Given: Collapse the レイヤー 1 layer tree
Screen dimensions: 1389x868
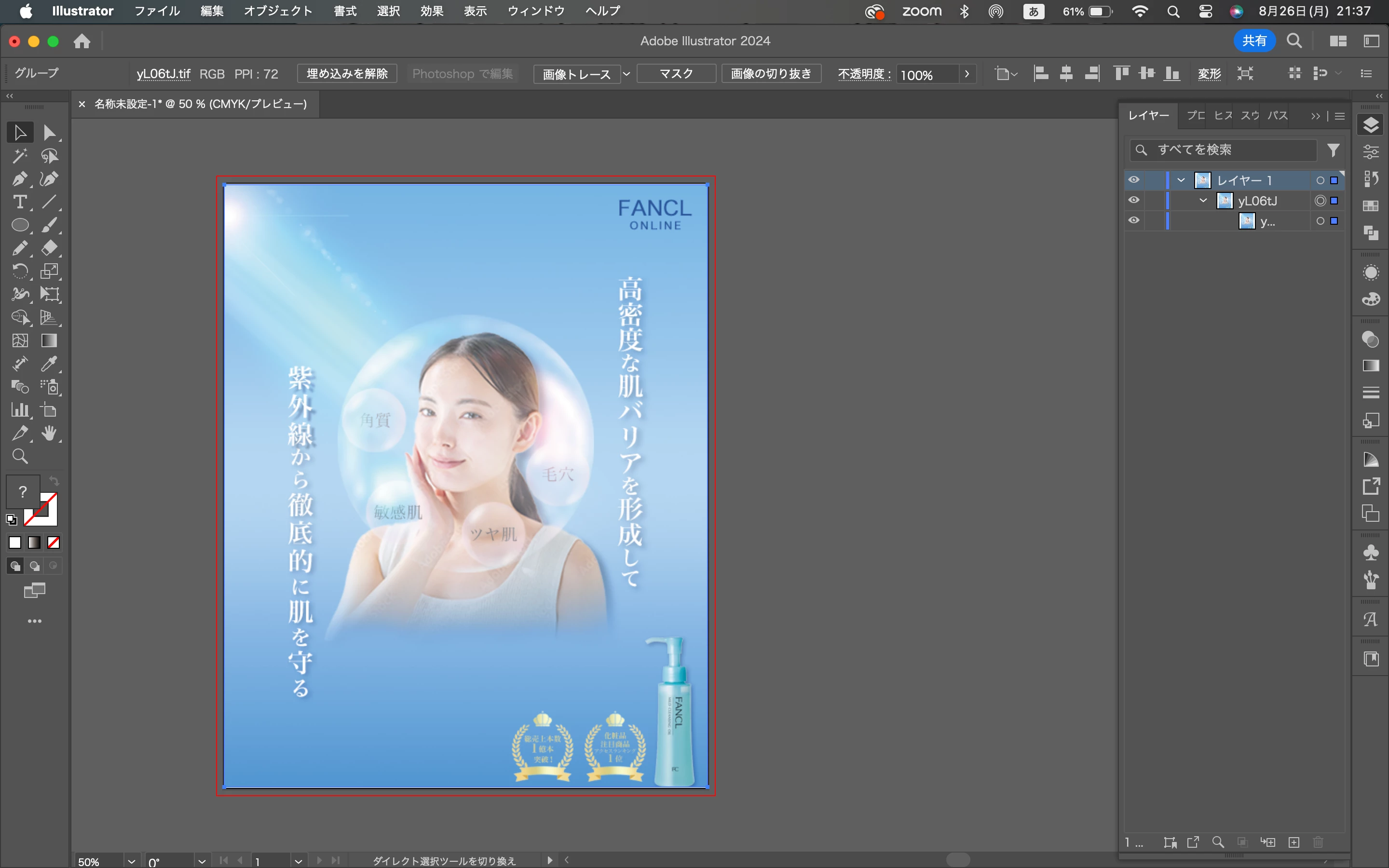Looking at the screenshot, I should (x=1181, y=180).
